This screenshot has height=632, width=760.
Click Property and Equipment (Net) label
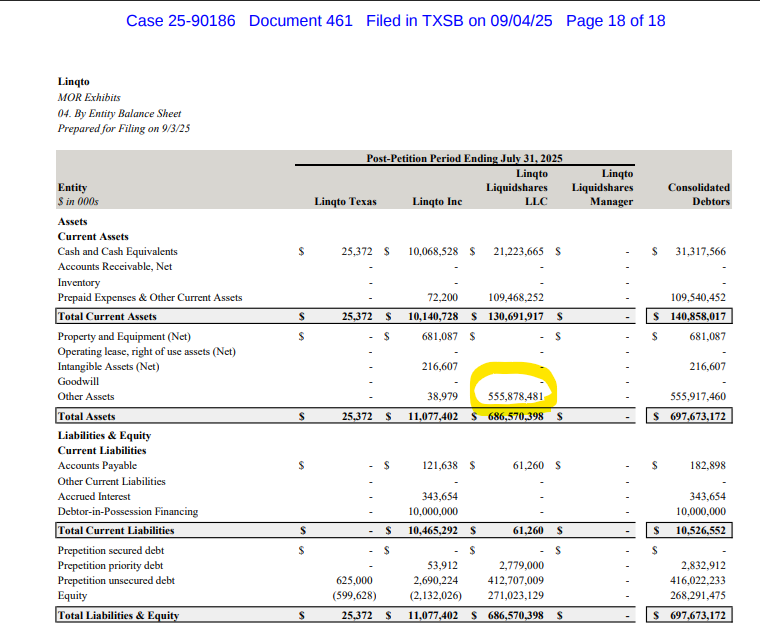pos(124,336)
